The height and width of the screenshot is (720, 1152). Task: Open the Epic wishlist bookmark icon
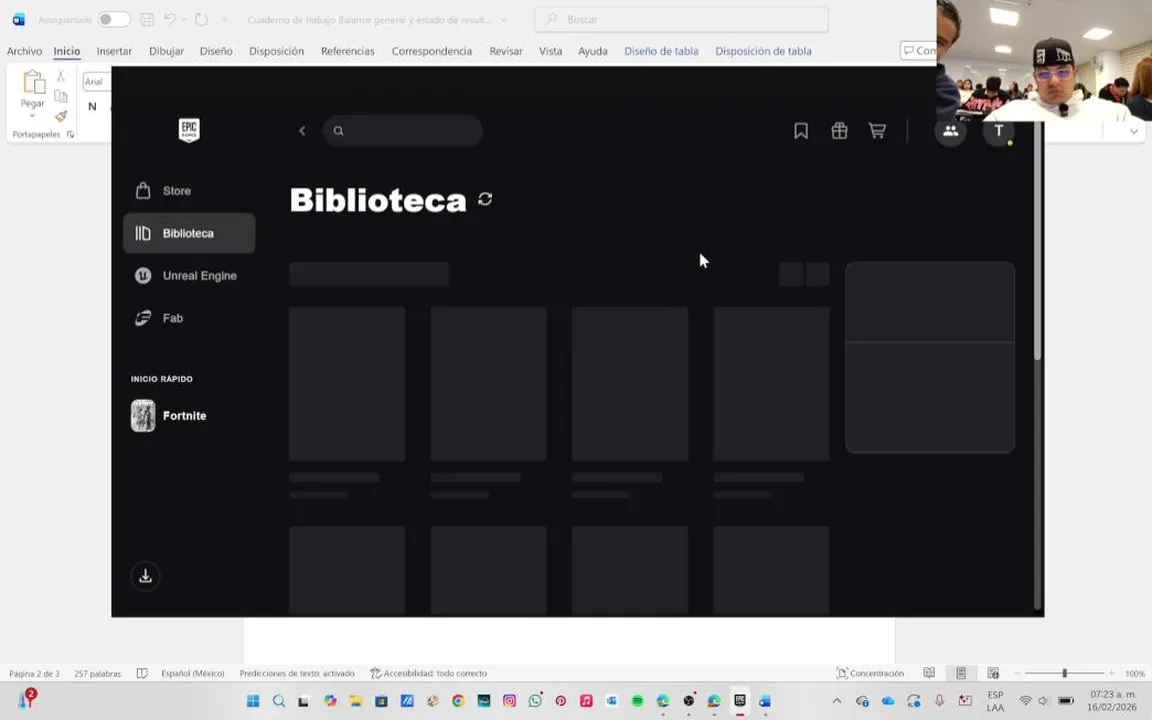(801, 131)
